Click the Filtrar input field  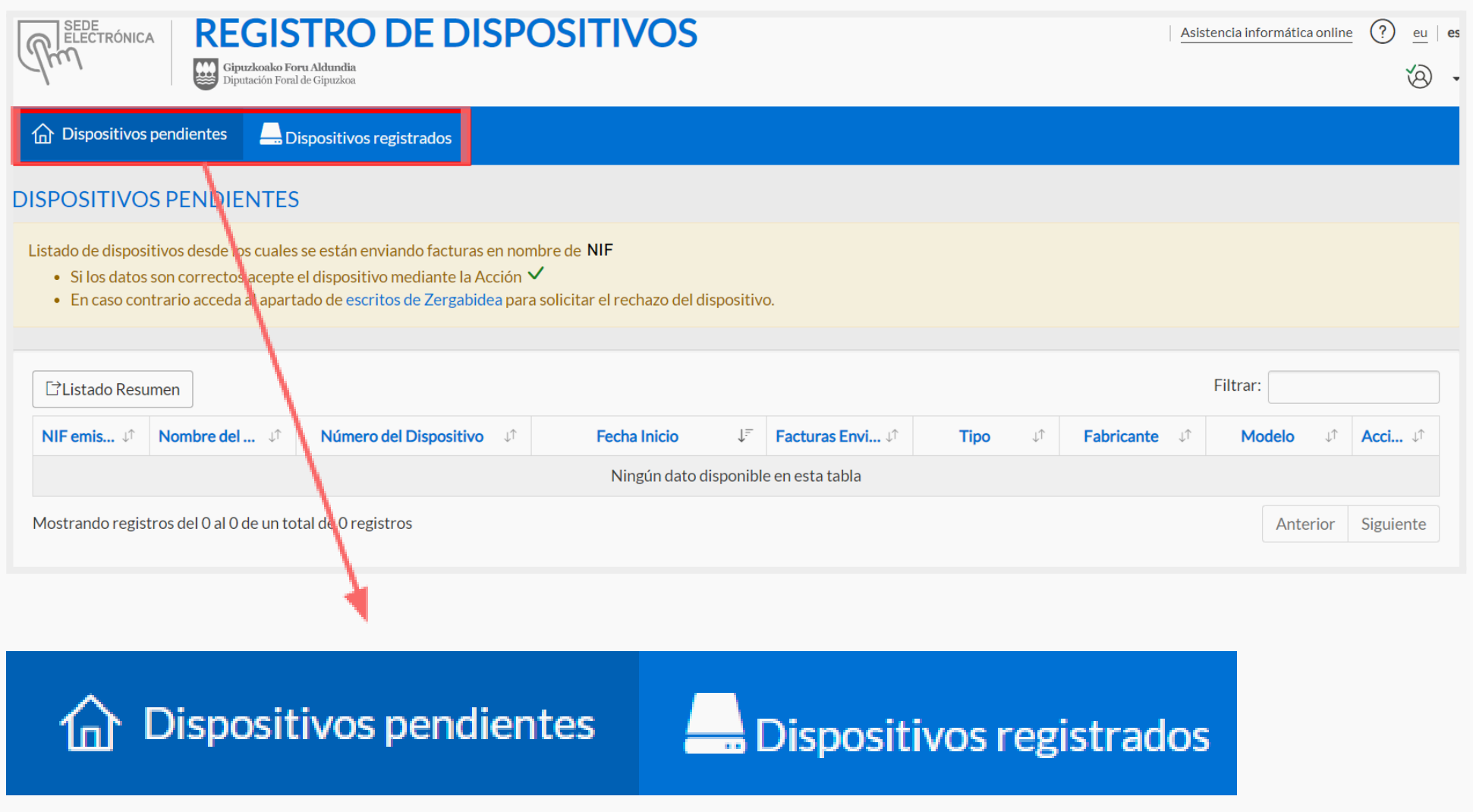tap(1353, 387)
